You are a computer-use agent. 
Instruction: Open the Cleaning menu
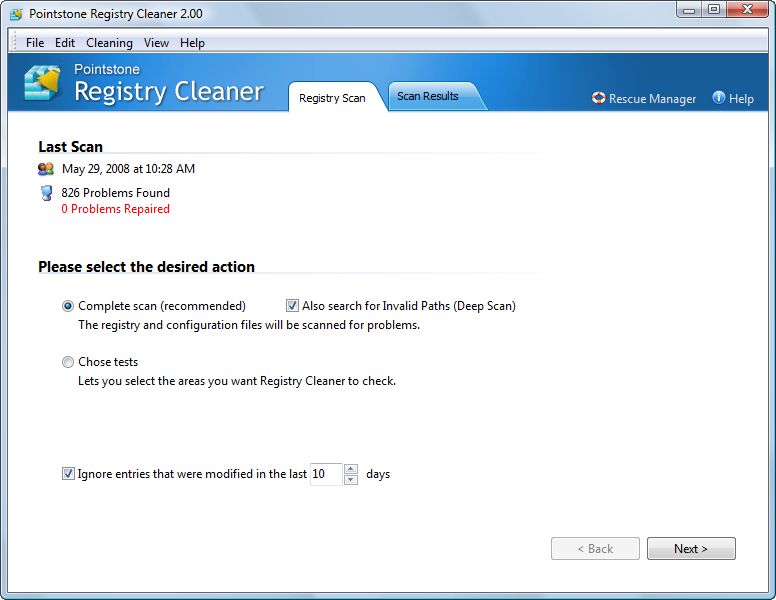tap(109, 43)
